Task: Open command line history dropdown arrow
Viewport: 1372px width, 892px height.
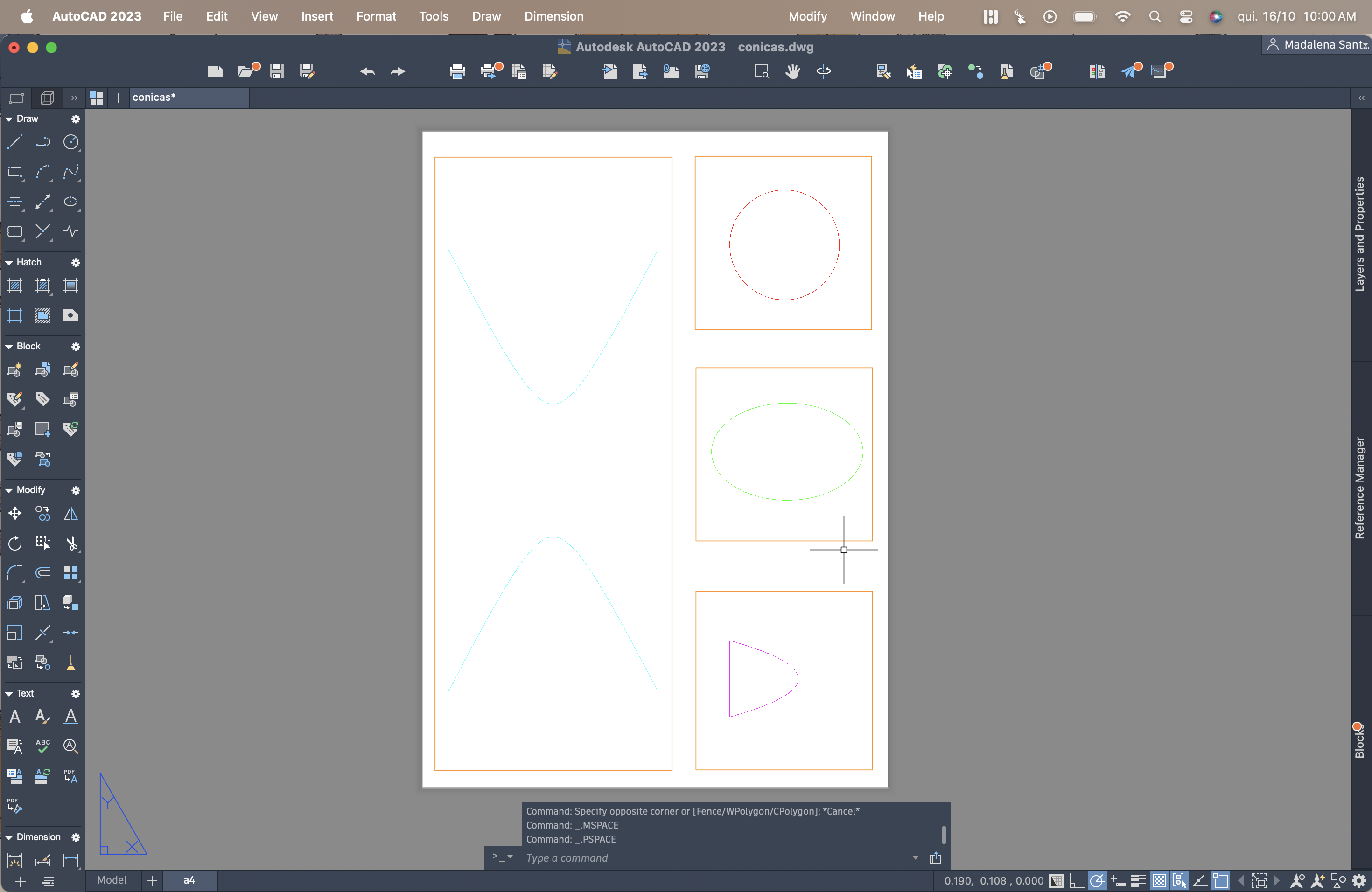Action: pyautogui.click(x=916, y=857)
